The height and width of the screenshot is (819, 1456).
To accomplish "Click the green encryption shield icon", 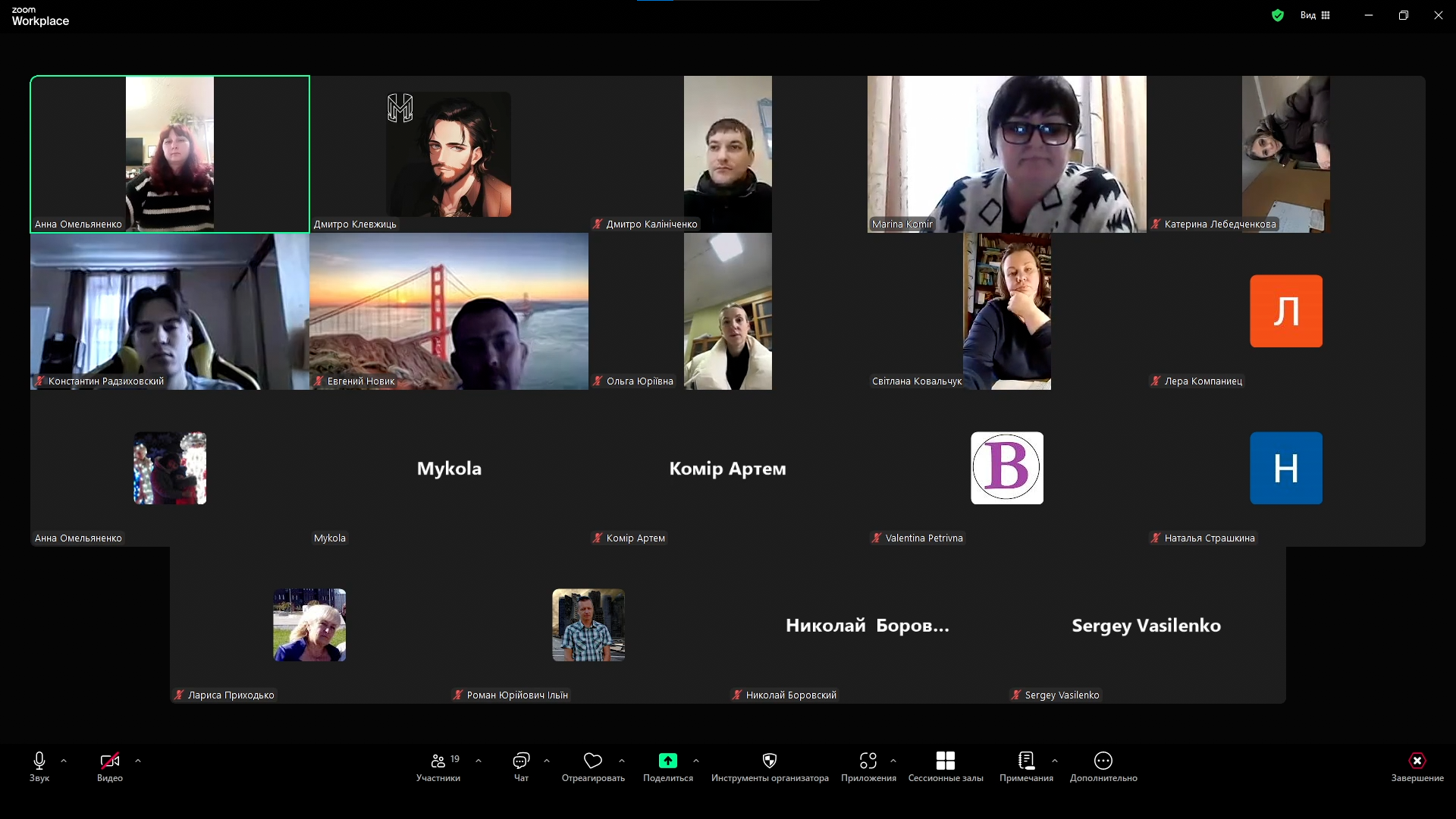I will pyautogui.click(x=1278, y=15).
